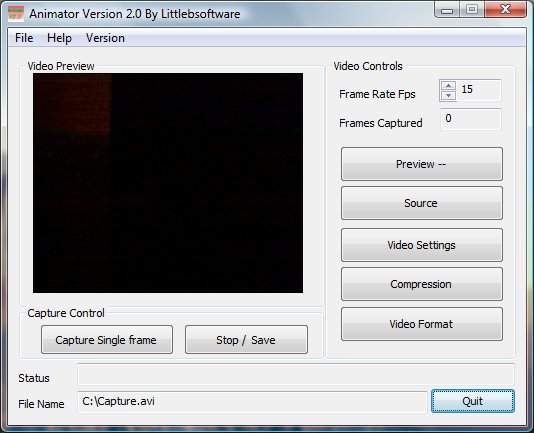Open the Version menu
Screen dimensions: 534x433
coord(105,38)
